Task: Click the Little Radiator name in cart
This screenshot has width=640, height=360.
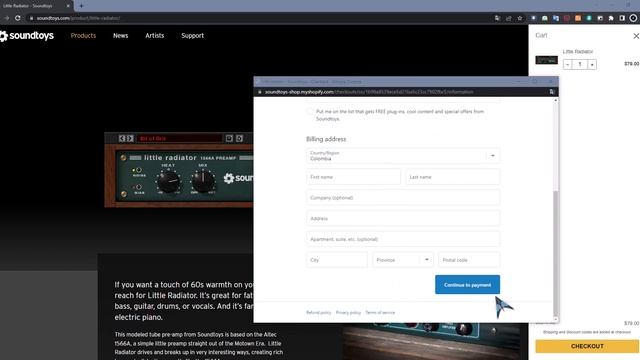Action: 578,51
